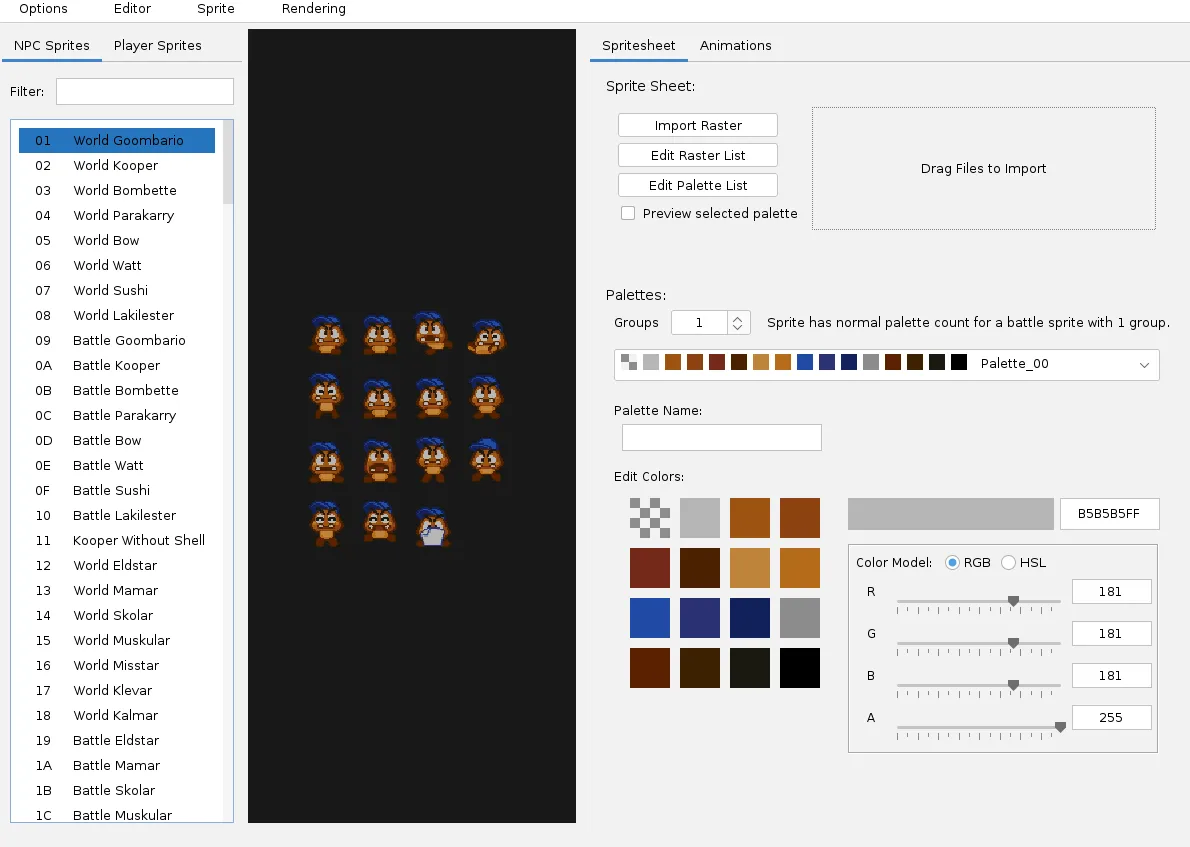1190x847 pixels.
Task: Open the Sprite menu
Action: click(x=215, y=9)
